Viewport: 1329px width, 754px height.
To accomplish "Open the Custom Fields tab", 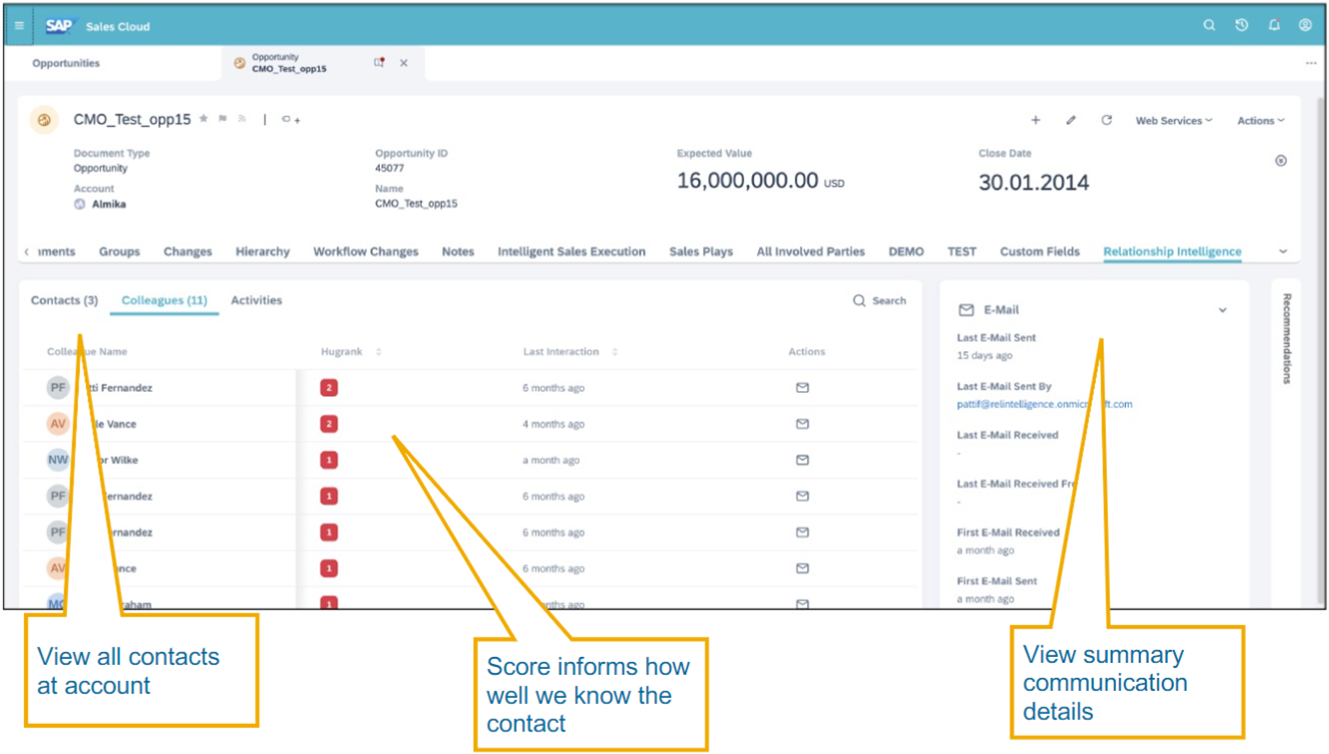I will point(1040,252).
